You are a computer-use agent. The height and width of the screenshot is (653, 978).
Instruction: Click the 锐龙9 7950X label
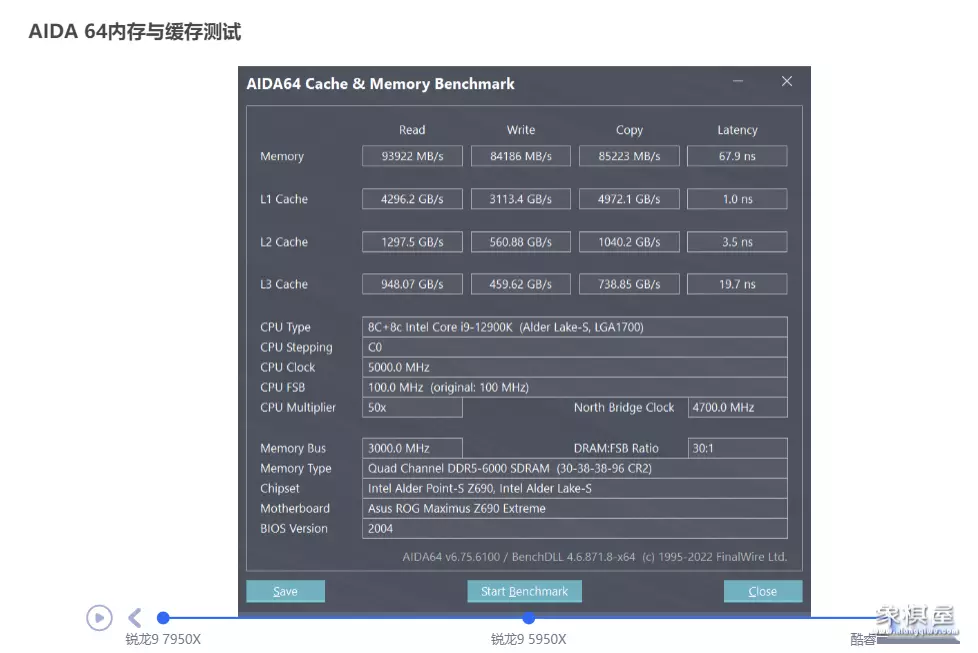click(163, 639)
